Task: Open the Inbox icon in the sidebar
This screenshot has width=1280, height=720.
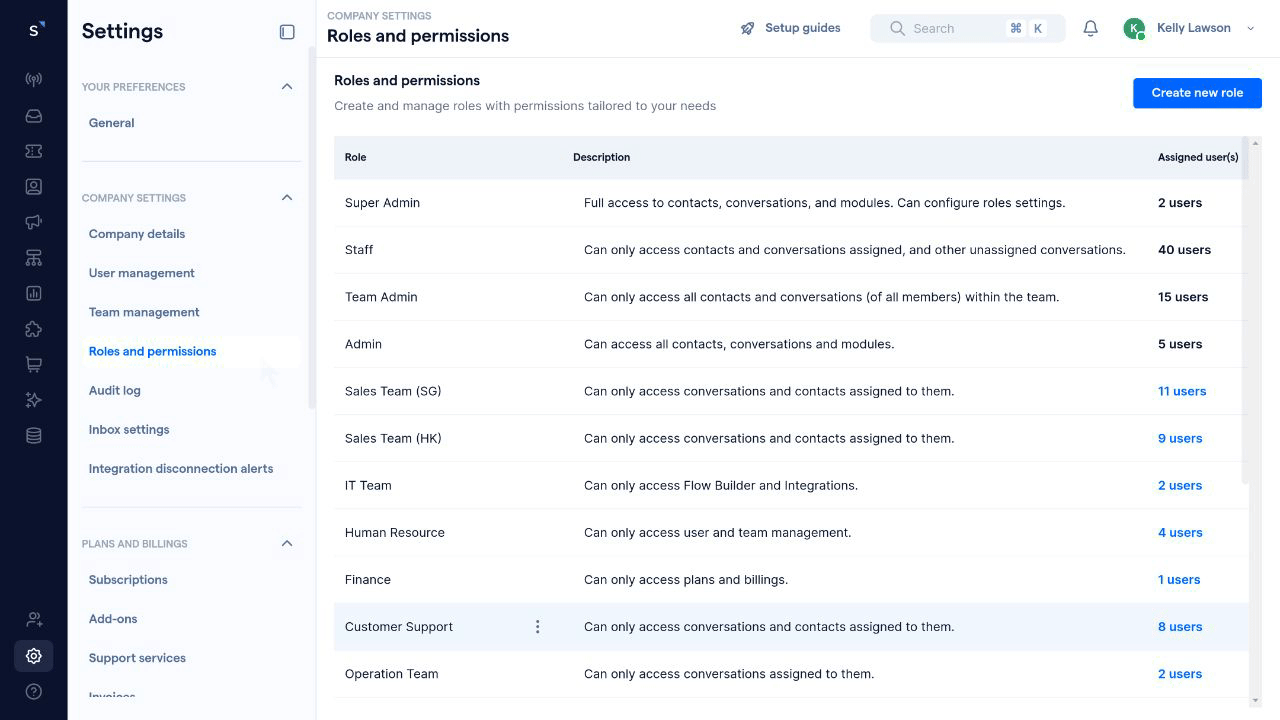Action: (x=33, y=115)
